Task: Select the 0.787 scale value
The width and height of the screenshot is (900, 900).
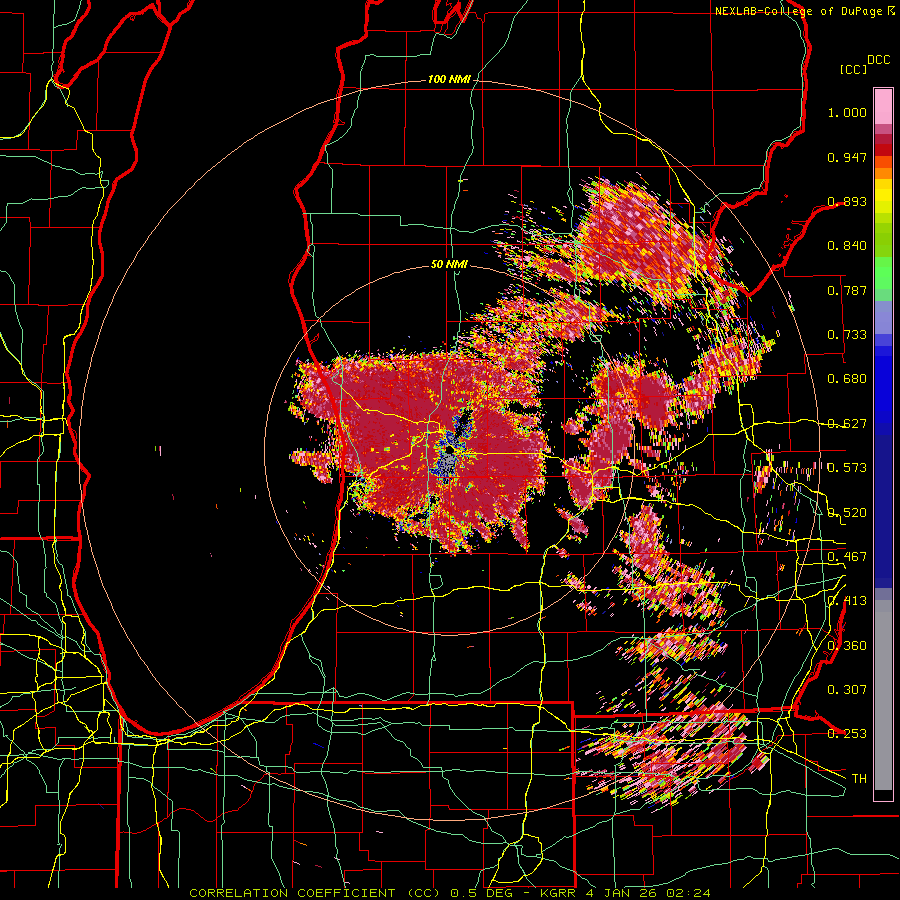Action: (x=847, y=290)
